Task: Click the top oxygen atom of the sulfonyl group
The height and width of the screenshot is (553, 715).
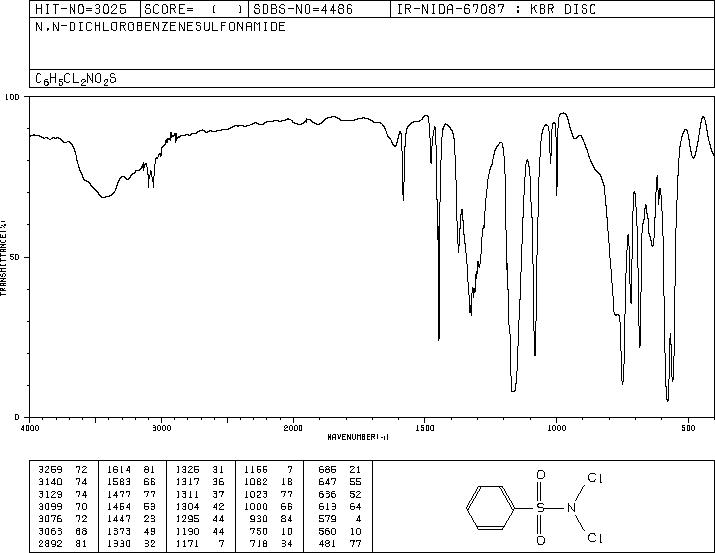Action: [x=540, y=475]
